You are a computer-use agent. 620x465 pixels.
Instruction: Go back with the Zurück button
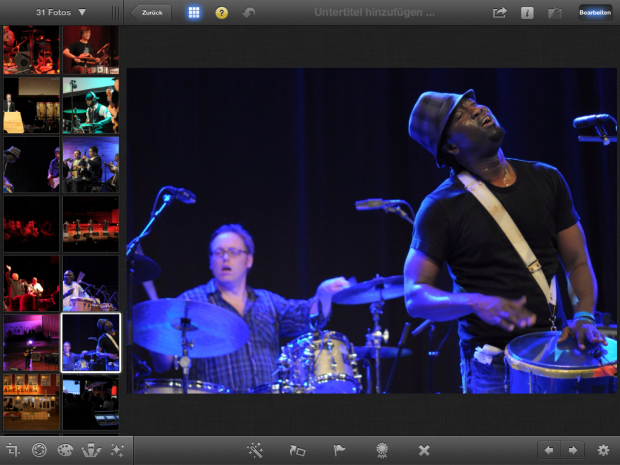[151, 13]
